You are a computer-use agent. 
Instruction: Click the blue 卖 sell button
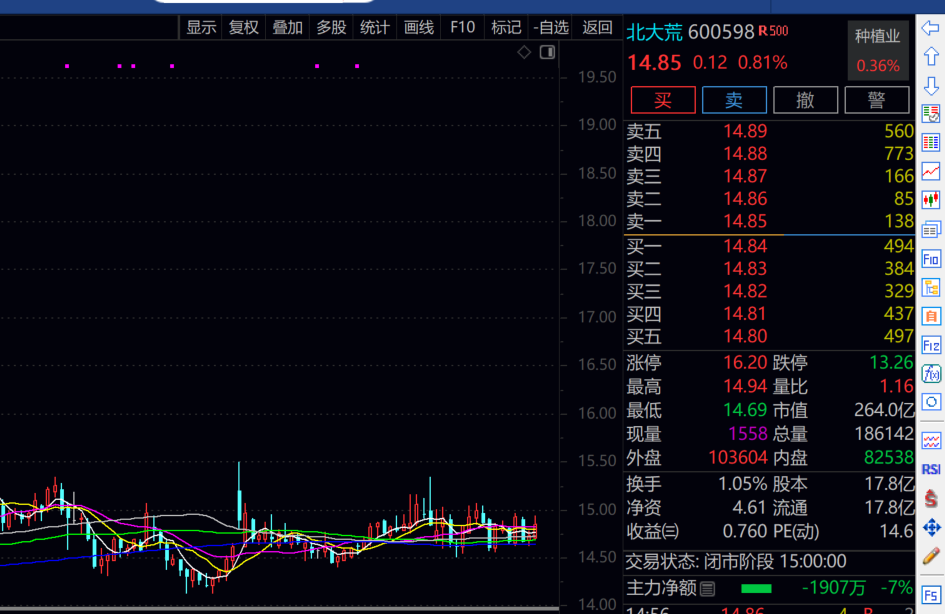tap(734, 99)
